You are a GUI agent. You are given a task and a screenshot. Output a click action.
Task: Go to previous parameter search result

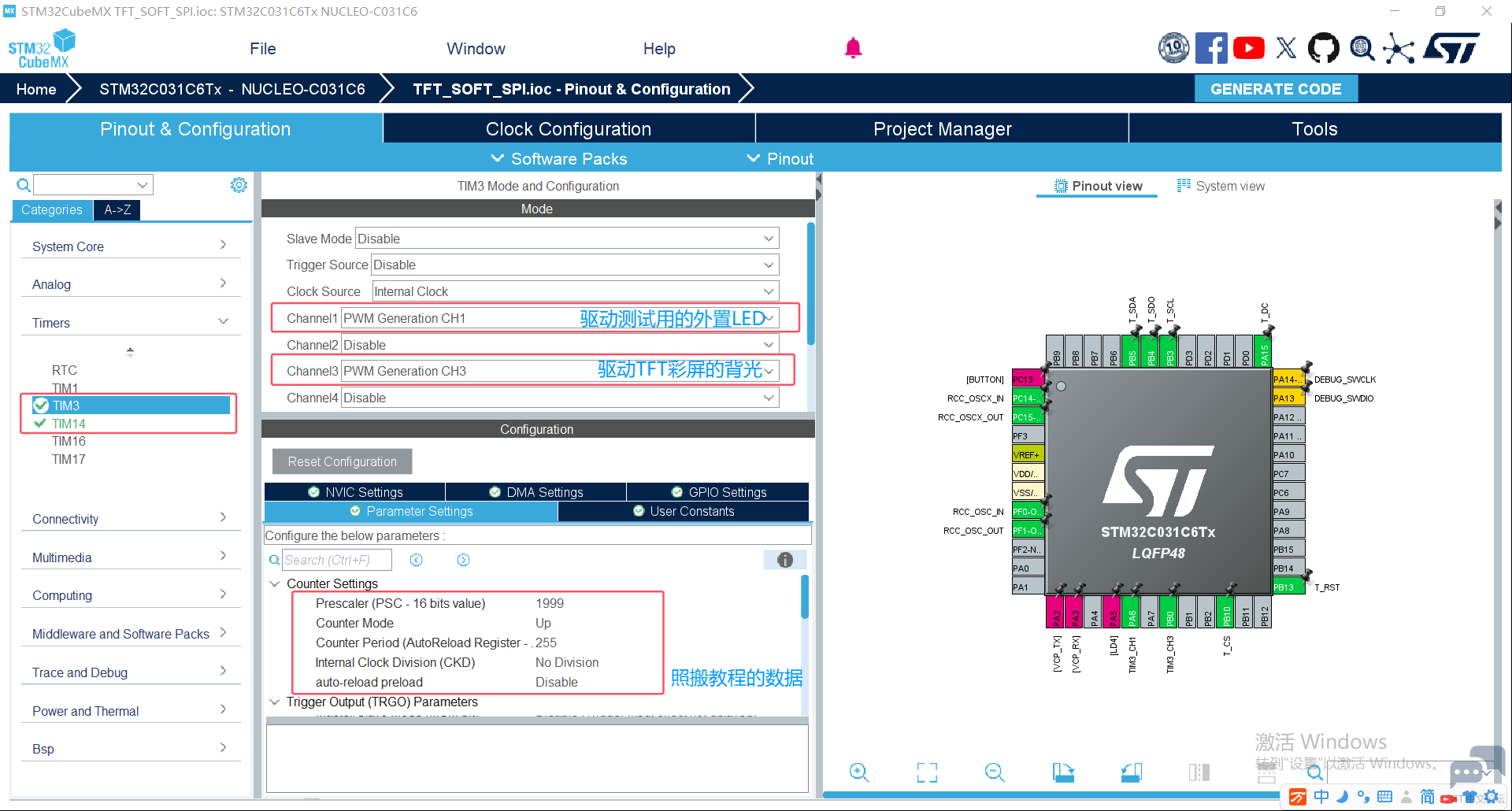(417, 560)
